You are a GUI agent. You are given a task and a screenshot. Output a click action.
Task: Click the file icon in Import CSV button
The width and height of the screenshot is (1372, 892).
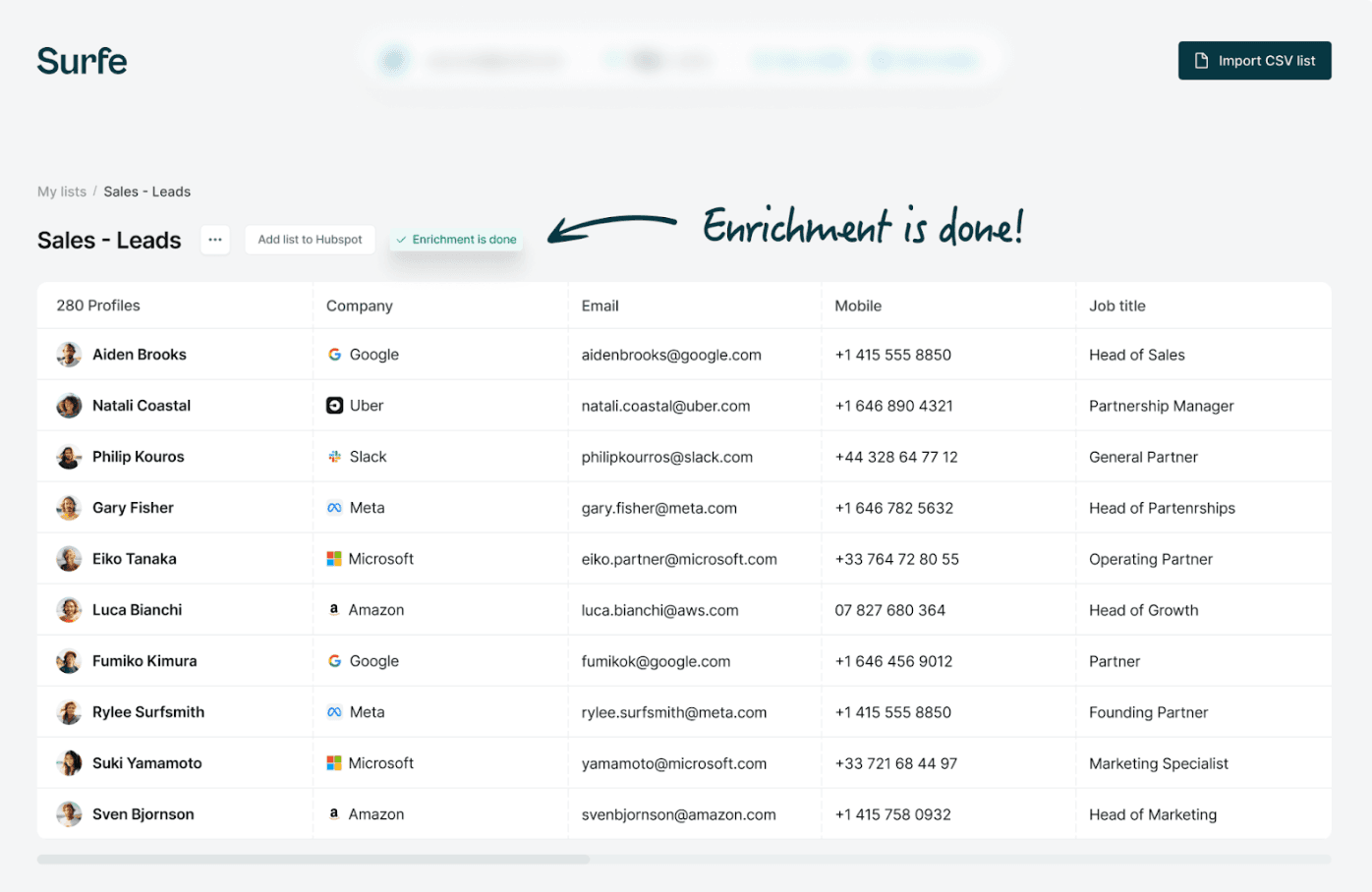click(x=1201, y=61)
